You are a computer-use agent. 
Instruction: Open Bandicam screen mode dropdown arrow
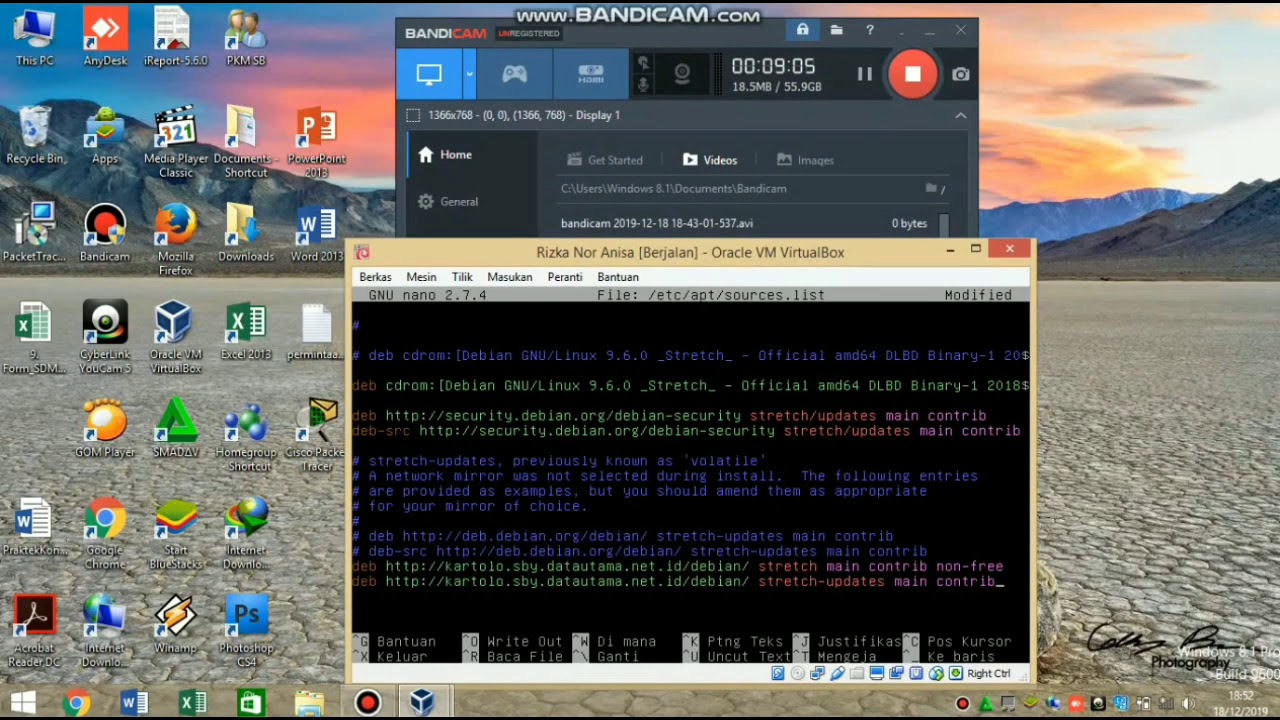(469, 74)
